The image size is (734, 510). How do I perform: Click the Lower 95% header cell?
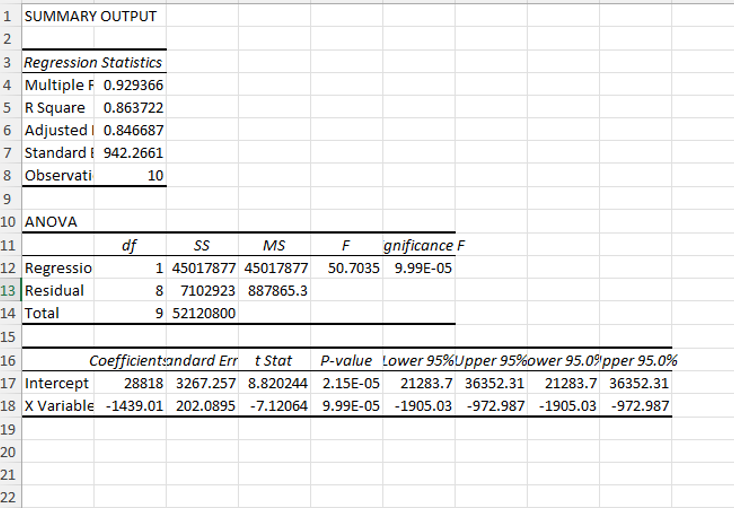[x=419, y=360]
